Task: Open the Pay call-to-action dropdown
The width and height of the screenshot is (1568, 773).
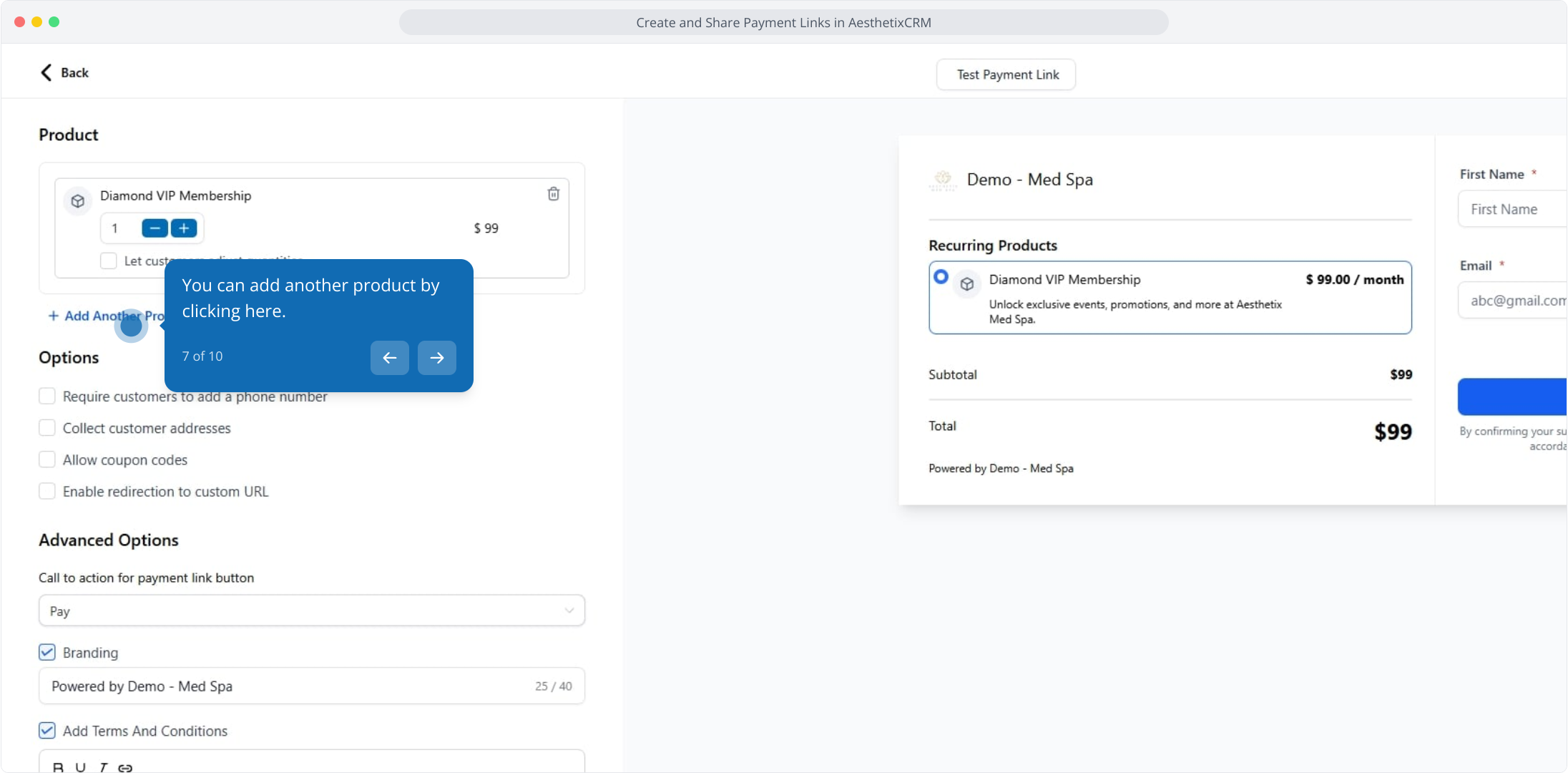Action: (312, 611)
